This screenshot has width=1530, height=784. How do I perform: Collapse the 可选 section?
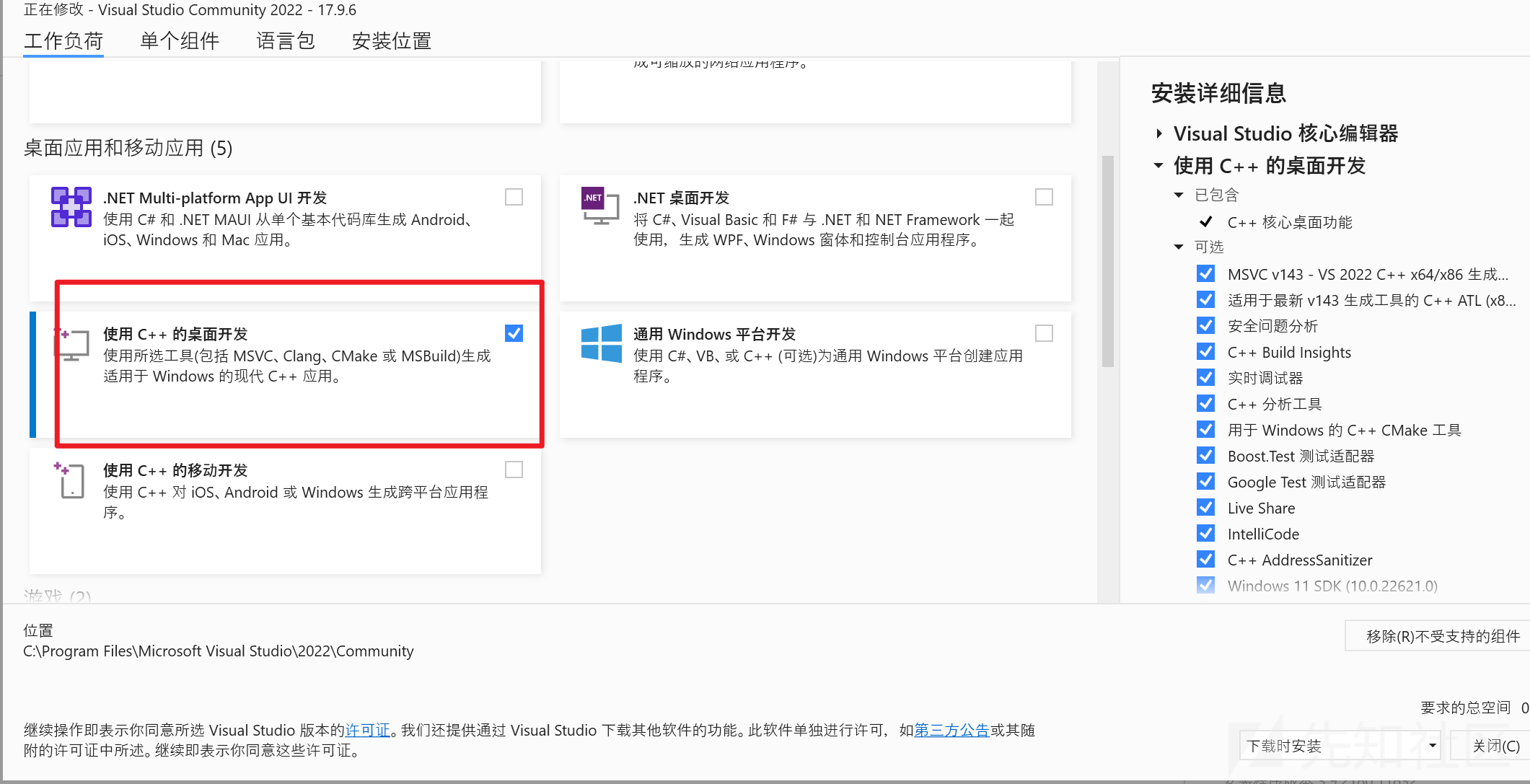[1179, 247]
